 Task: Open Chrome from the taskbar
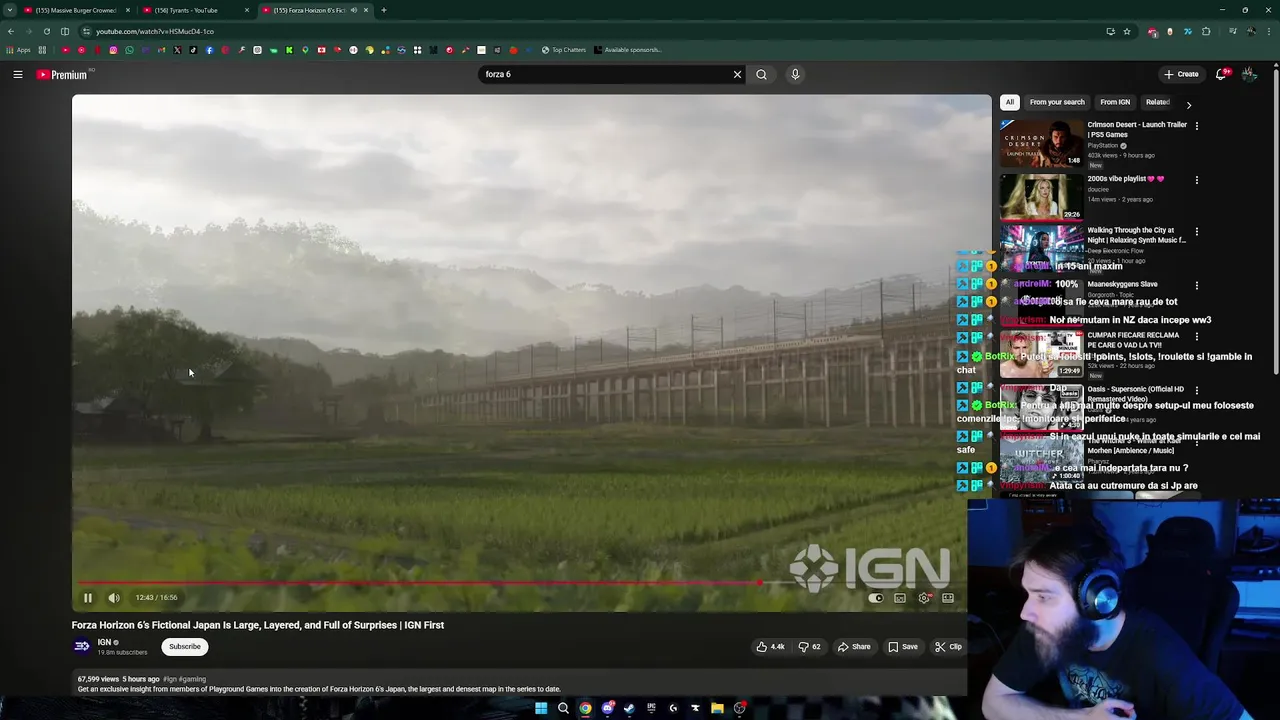tap(585, 708)
